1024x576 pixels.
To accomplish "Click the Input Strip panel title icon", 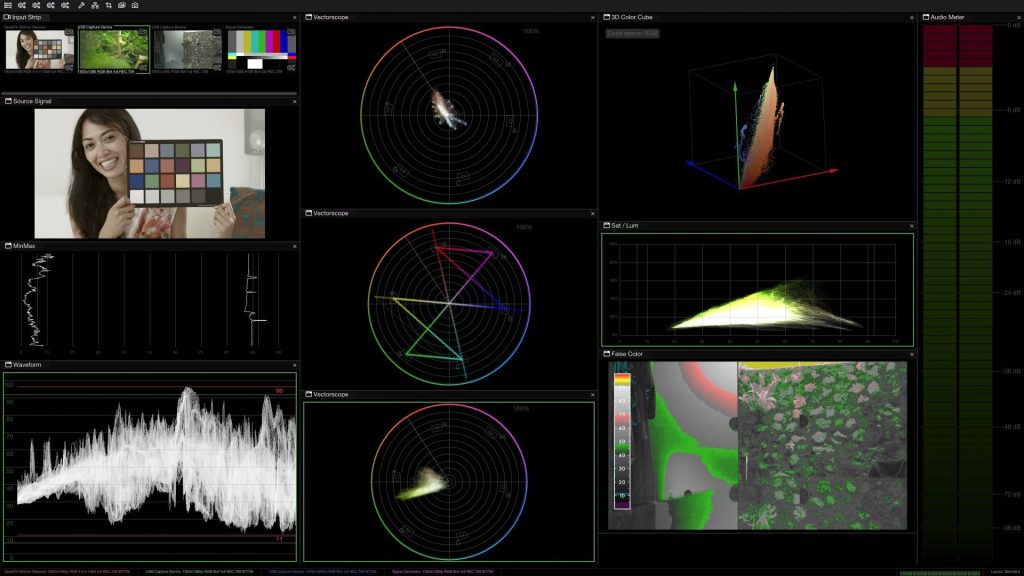I will (7, 18).
